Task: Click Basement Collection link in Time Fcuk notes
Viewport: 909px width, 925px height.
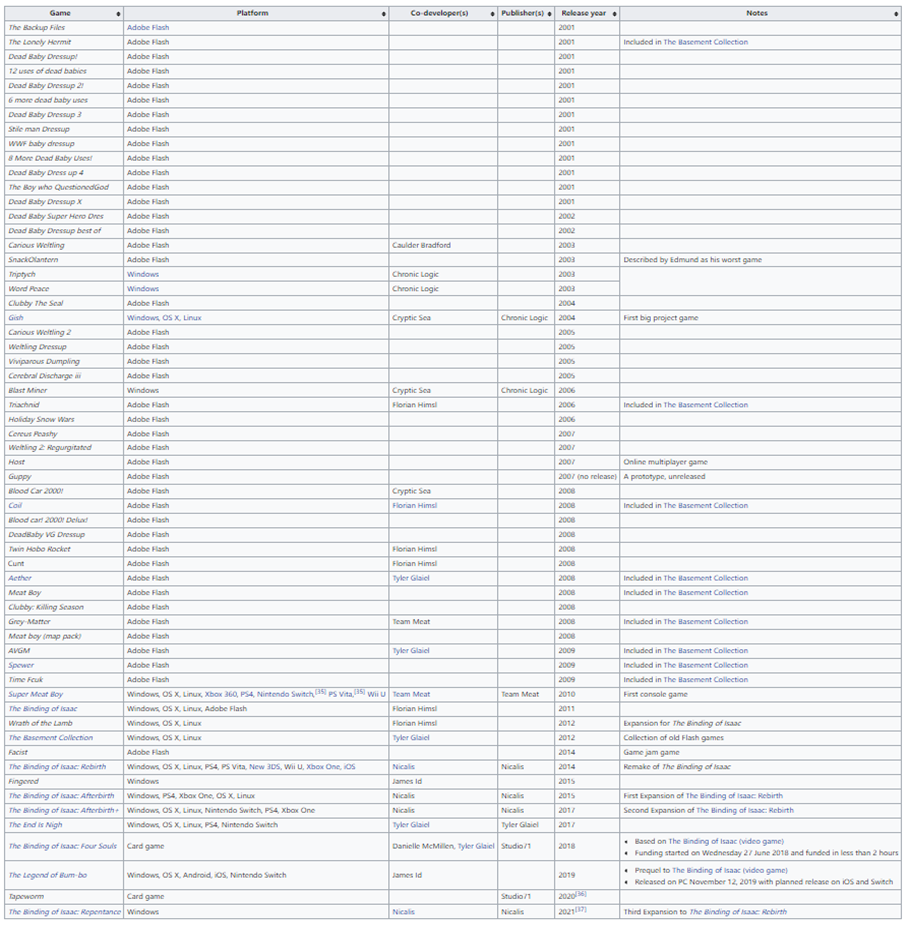Action: coord(705,680)
